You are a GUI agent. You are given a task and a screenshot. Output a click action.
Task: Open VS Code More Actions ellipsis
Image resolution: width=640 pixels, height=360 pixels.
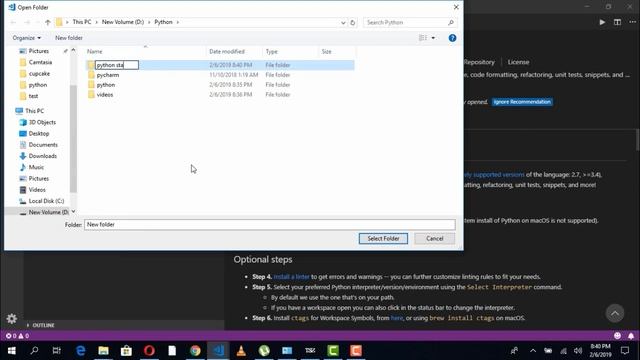coord(632,22)
